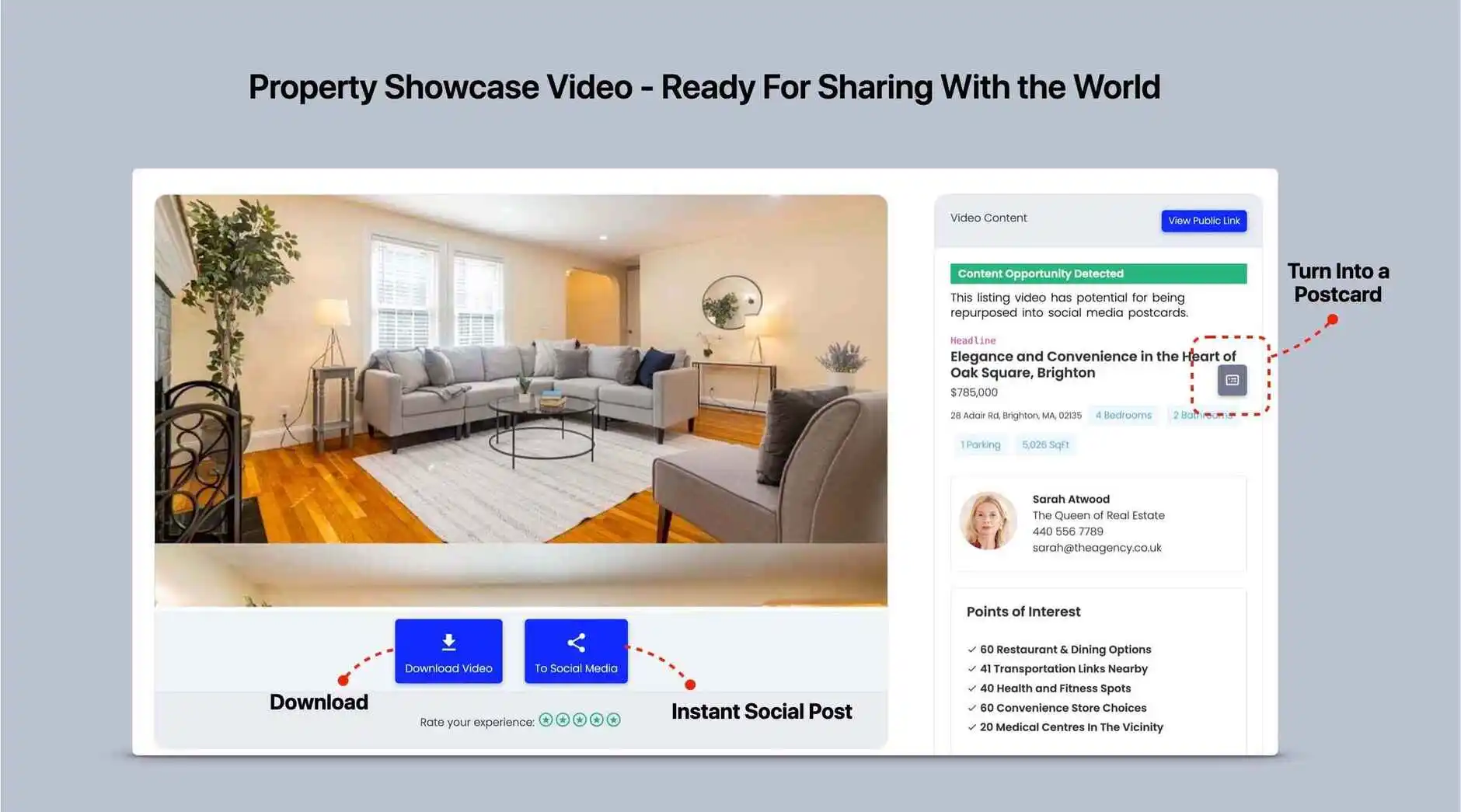This screenshot has height=812, width=1461.
Task: Select the third rating star
Action: coord(581,720)
